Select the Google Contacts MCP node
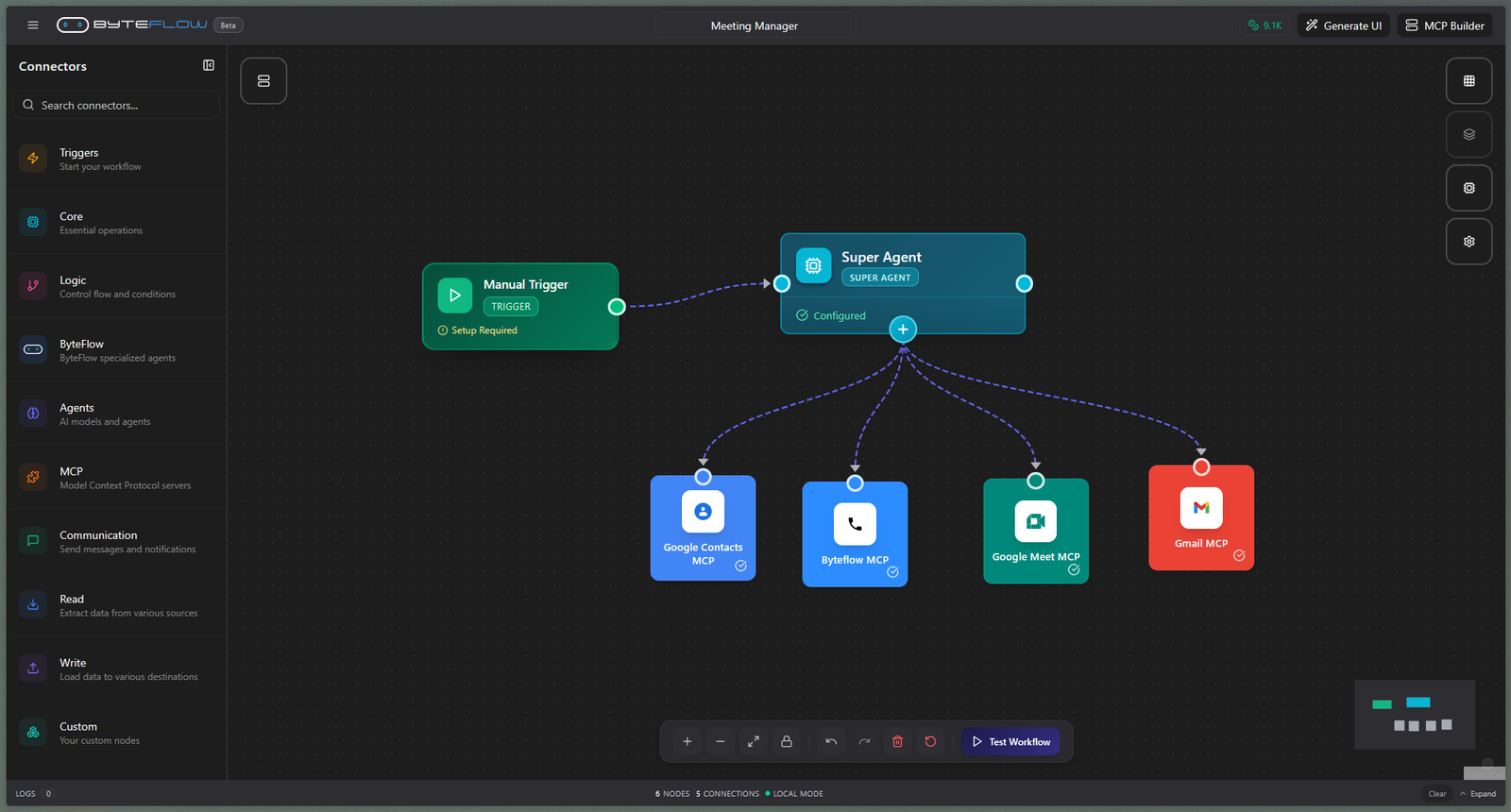This screenshot has height=812, width=1511. click(703, 528)
